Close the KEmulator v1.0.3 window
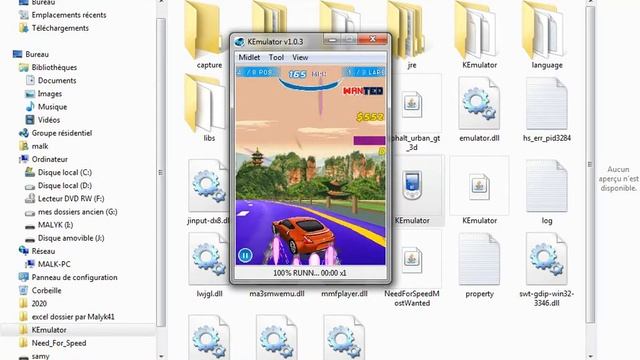The height and width of the screenshot is (360, 640). click(372, 39)
